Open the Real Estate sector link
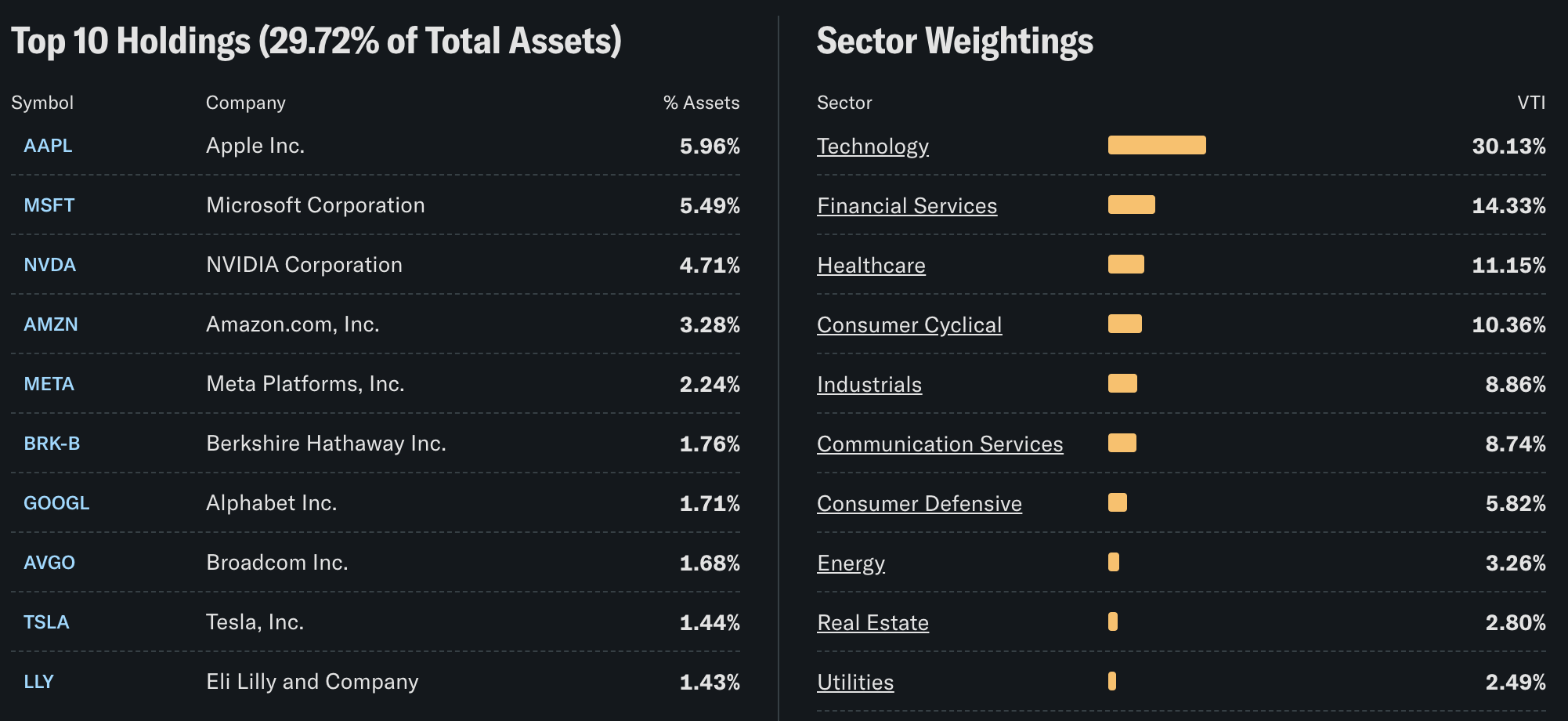 (873, 623)
